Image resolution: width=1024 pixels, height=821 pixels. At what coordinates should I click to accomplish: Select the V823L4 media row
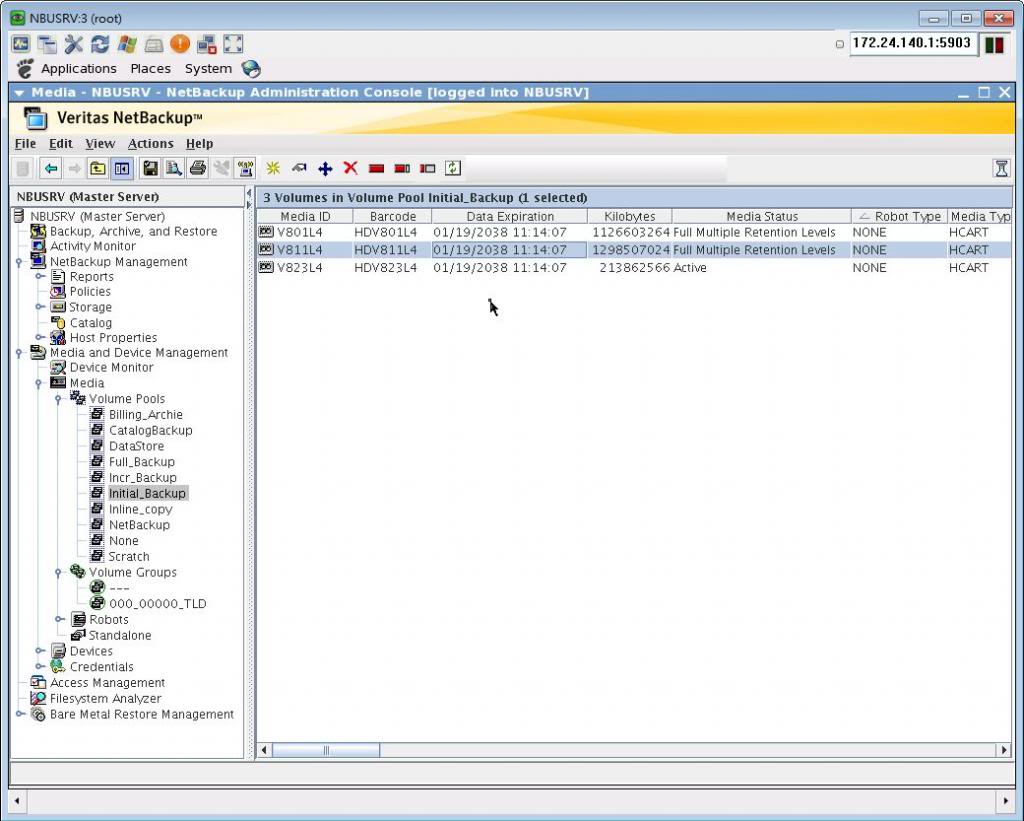tap(633, 268)
